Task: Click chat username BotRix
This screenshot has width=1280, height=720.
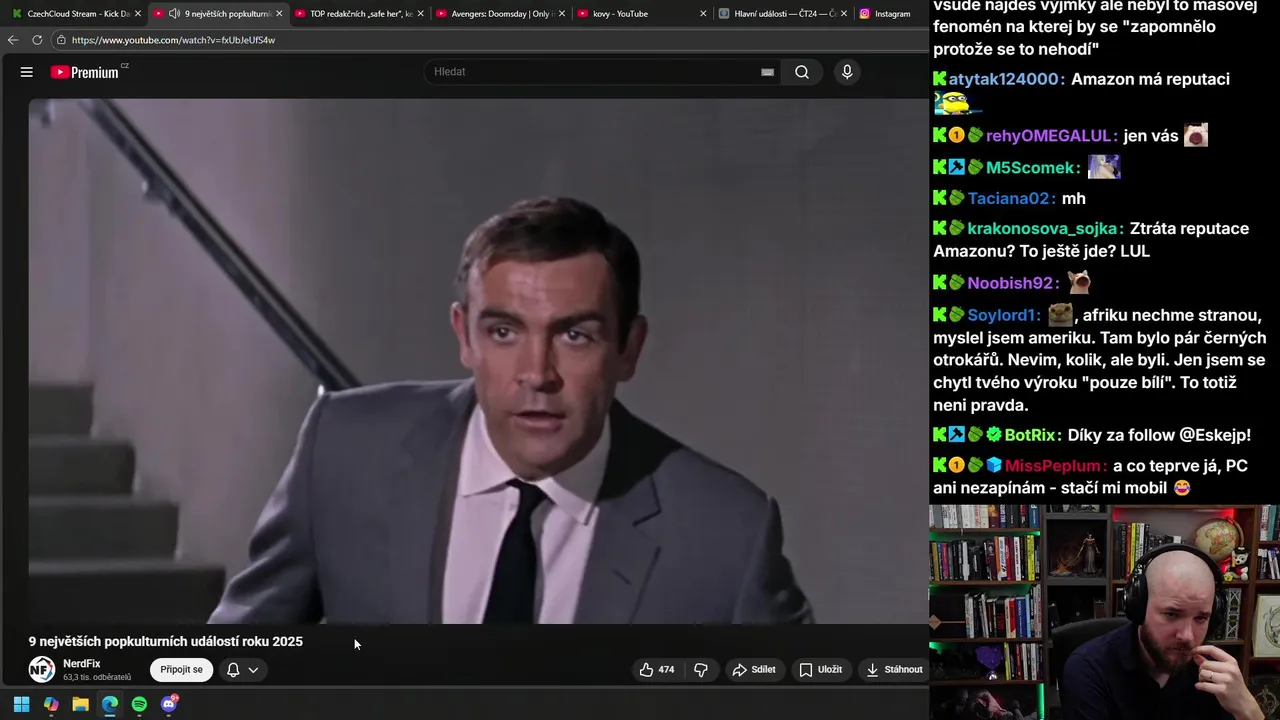Action: (1030, 435)
